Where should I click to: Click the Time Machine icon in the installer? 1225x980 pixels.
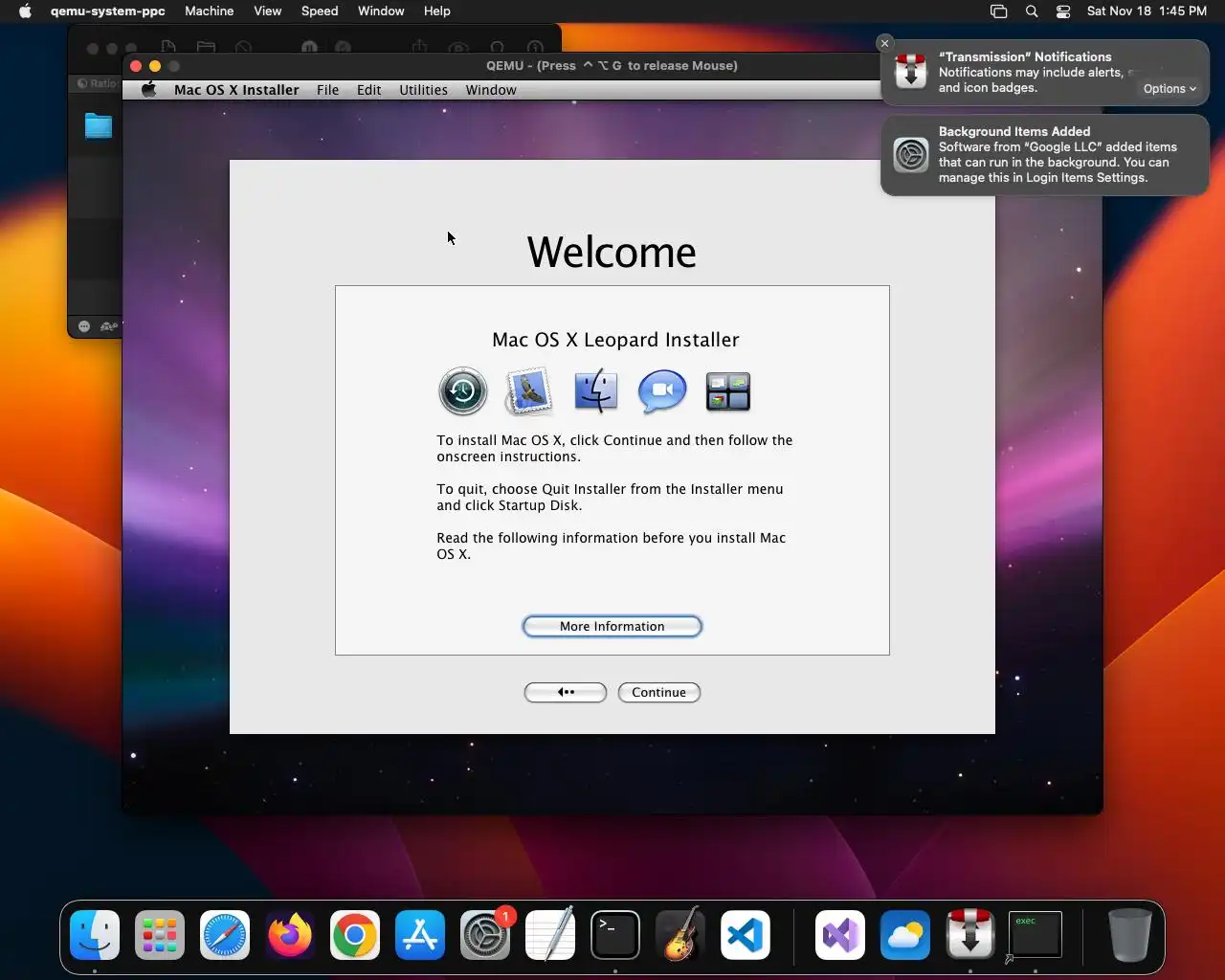click(463, 391)
